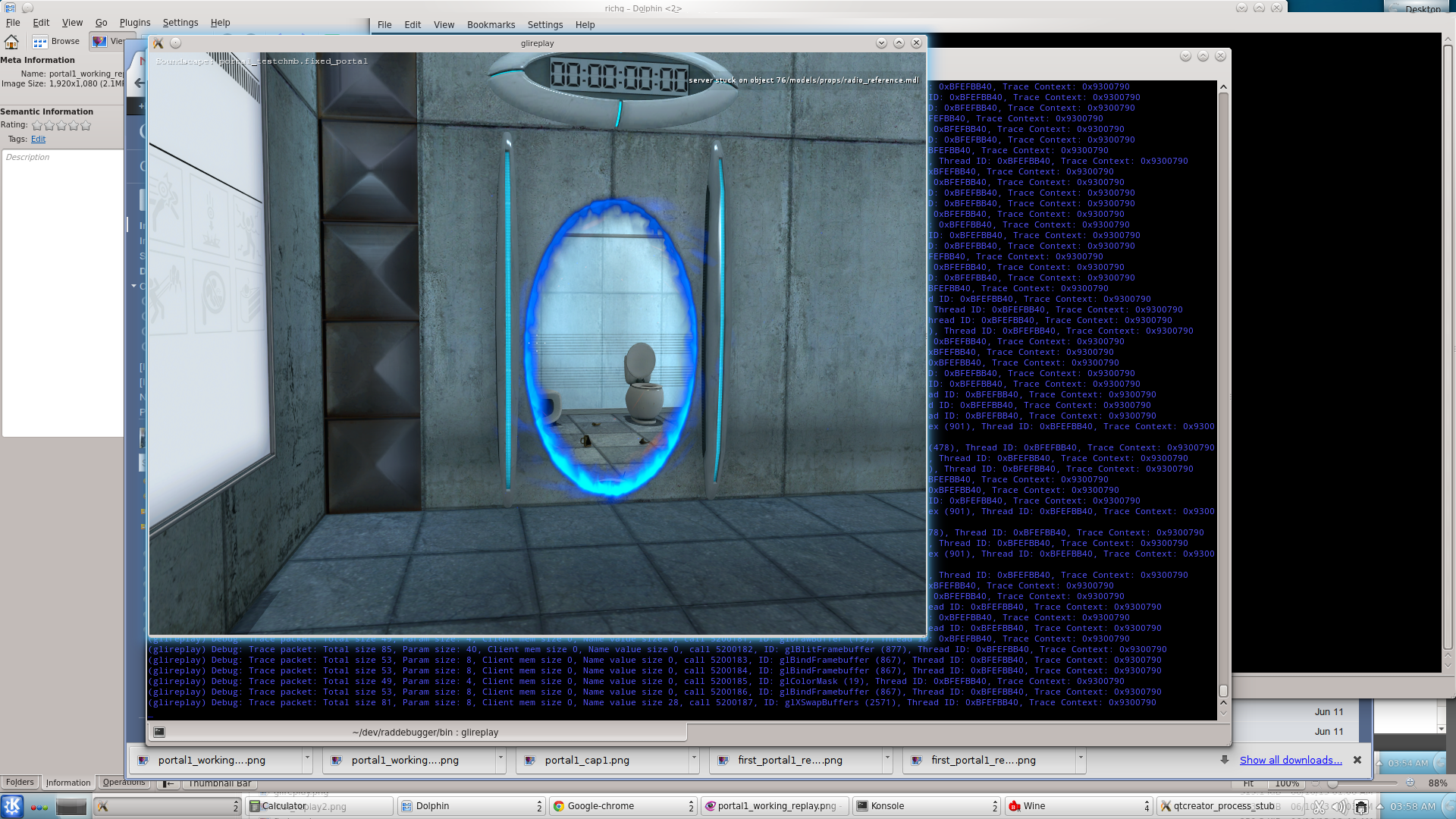Click the volume speaker tray icon

click(x=1340, y=807)
